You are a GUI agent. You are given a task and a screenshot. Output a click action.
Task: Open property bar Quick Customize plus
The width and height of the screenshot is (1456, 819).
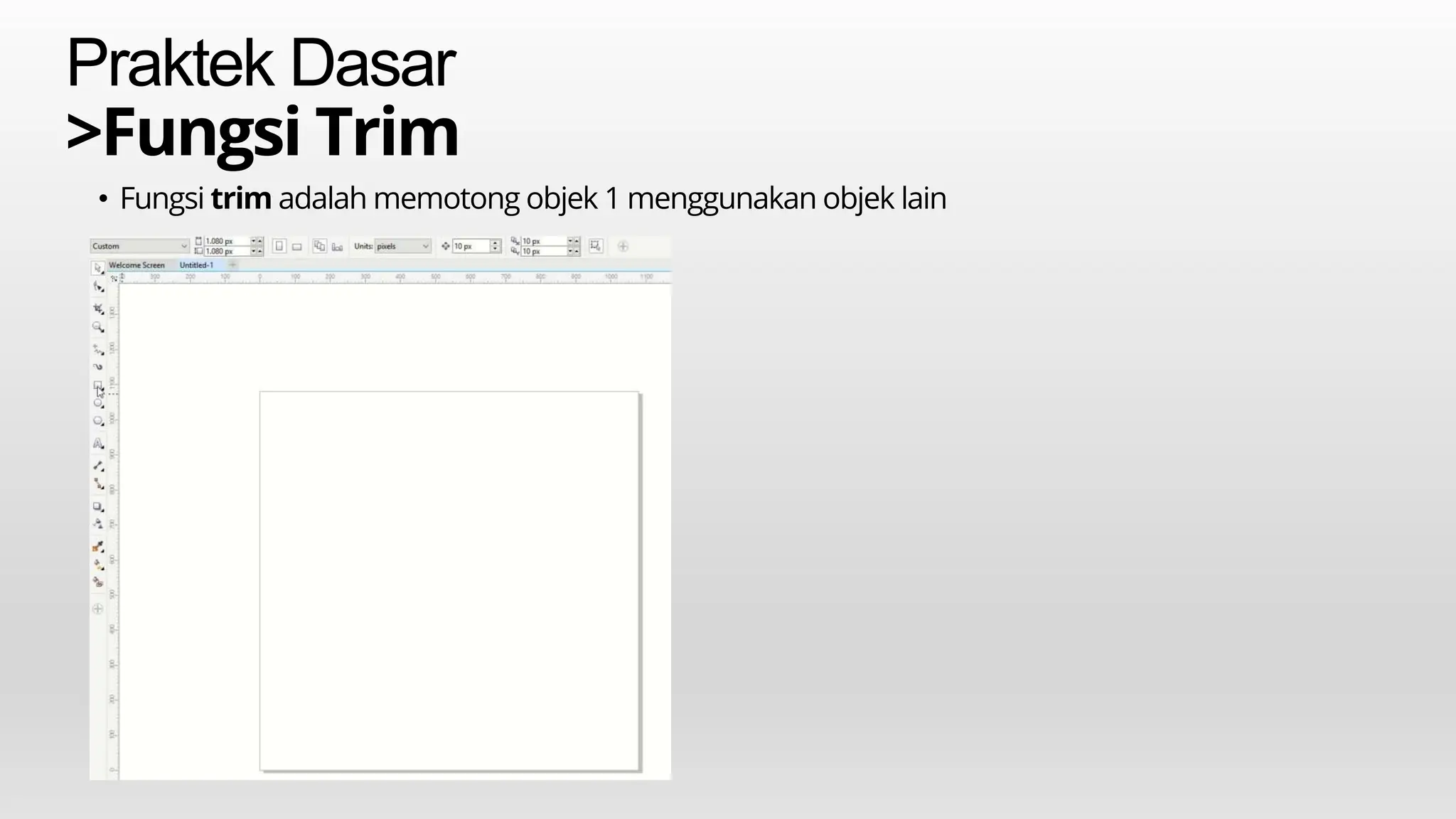pyautogui.click(x=623, y=247)
